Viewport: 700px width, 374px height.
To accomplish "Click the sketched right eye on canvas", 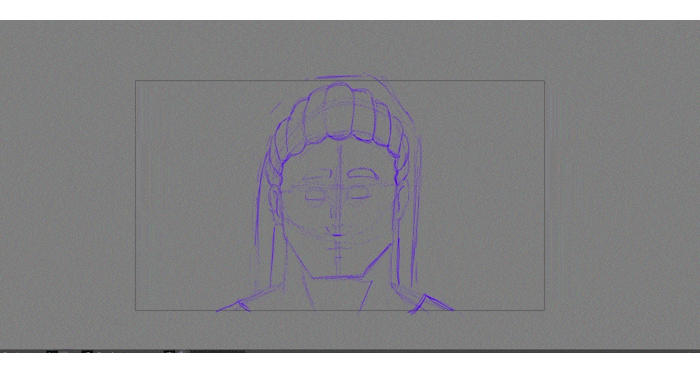I will point(359,193).
